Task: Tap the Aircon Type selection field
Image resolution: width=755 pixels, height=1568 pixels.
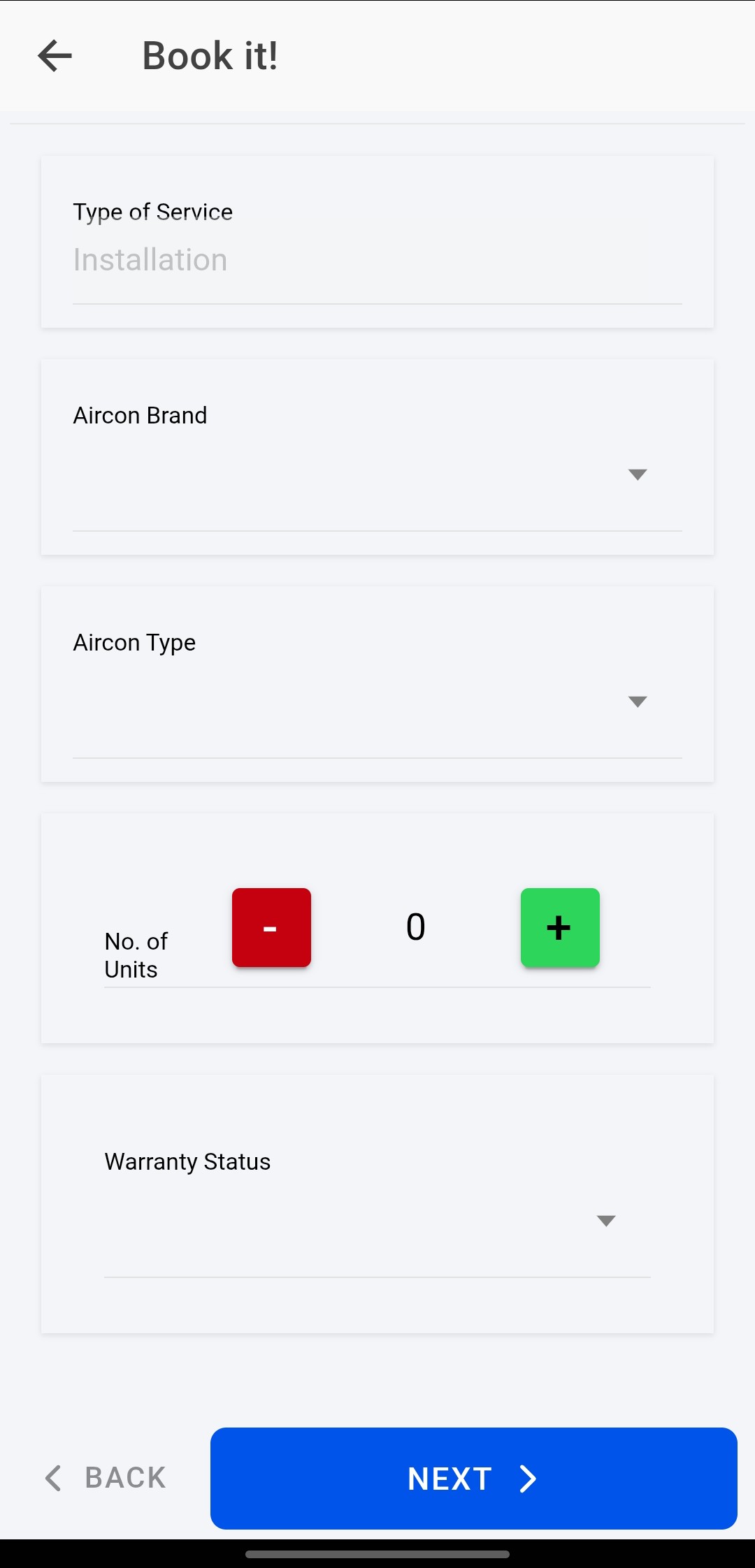Action: pyautogui.click(x=377, y=702)
